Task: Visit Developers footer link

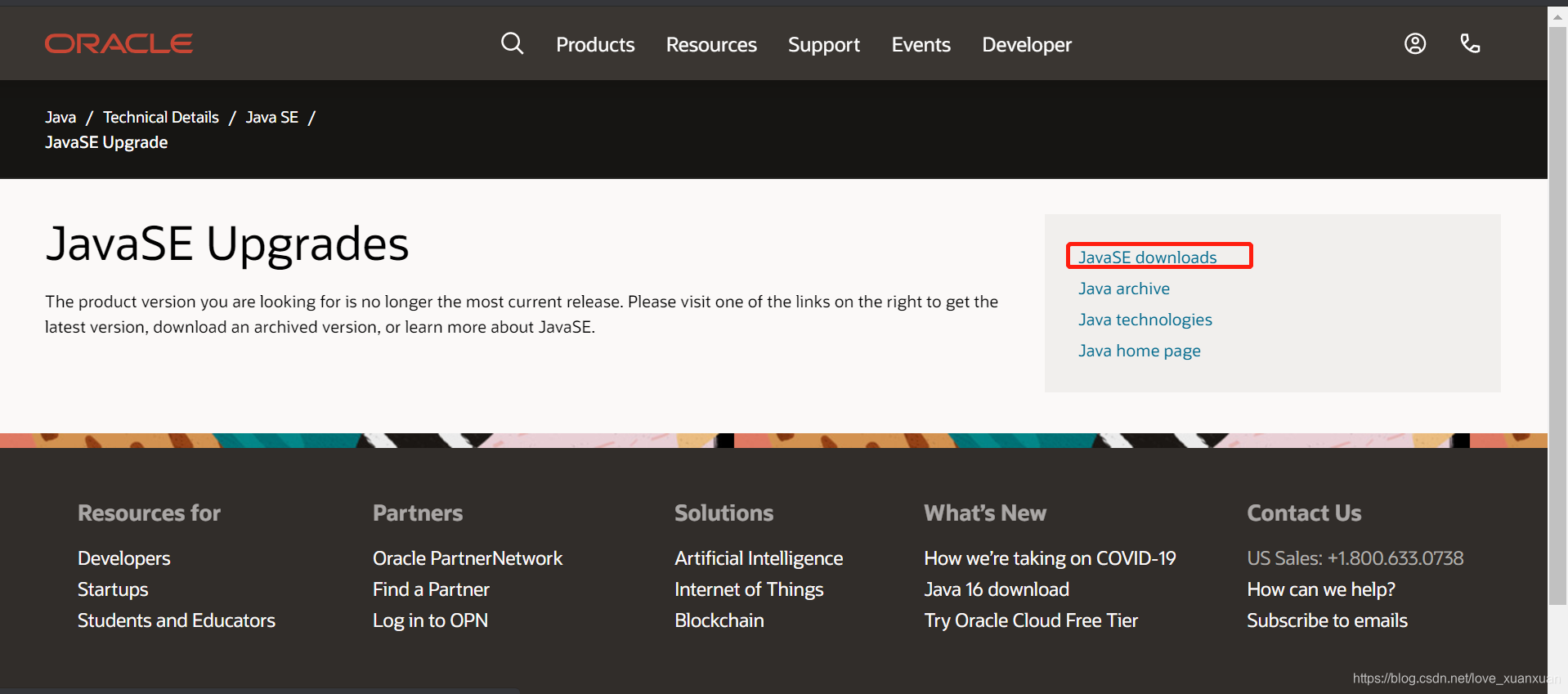Action: [124, 558]
